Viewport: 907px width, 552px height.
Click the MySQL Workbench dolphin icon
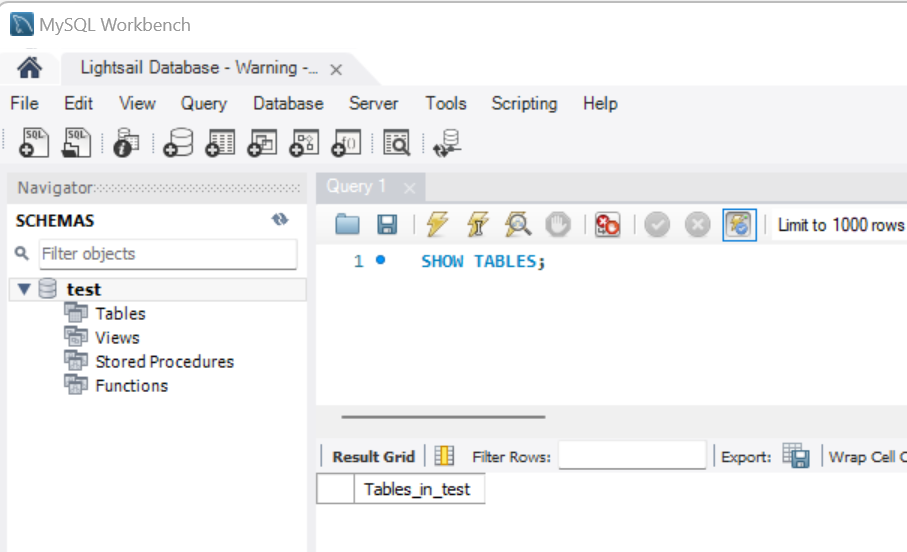[21, 24]
